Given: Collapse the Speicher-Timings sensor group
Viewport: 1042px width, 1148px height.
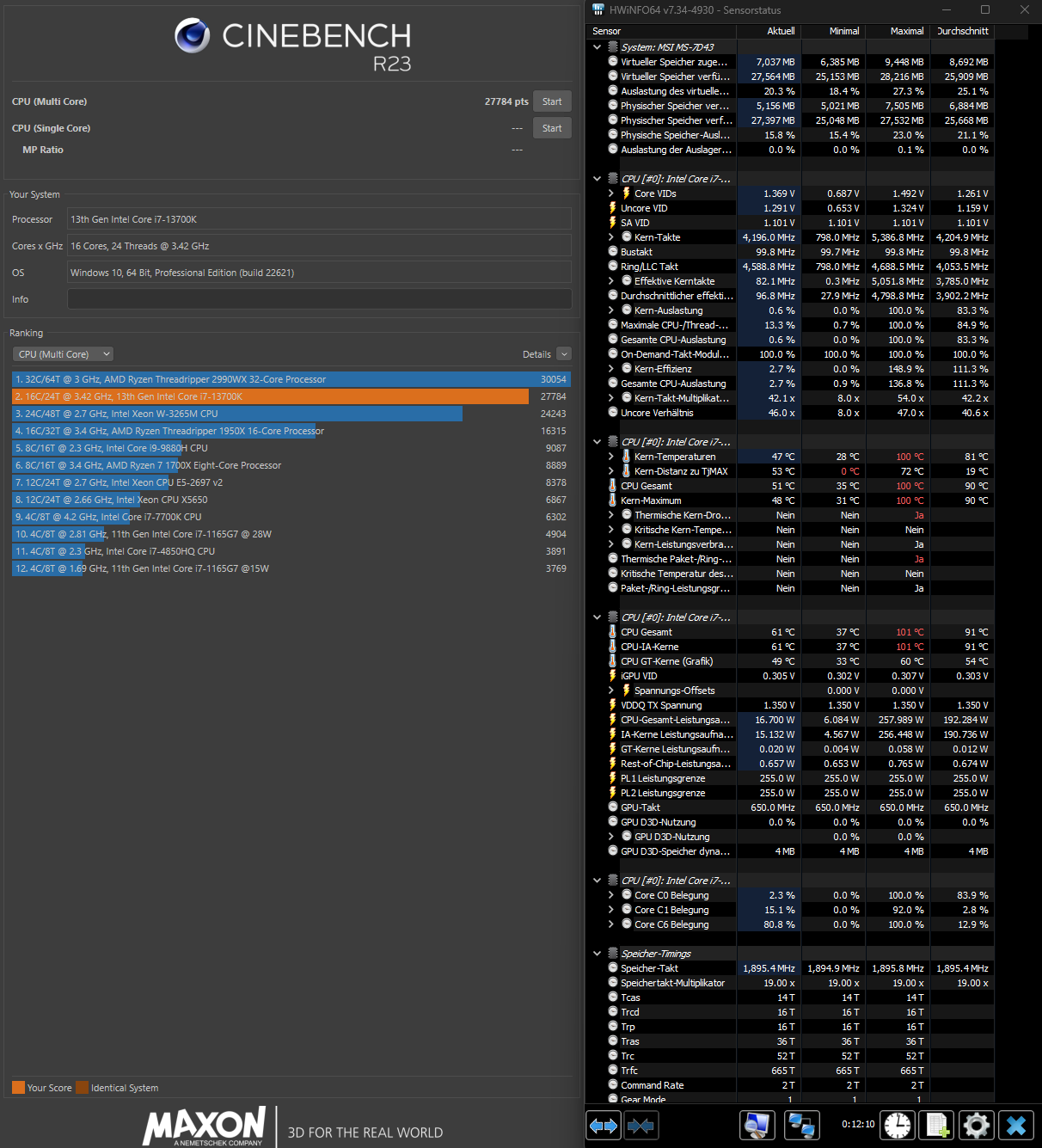Looking at the screenshot, I should point(597,953).
